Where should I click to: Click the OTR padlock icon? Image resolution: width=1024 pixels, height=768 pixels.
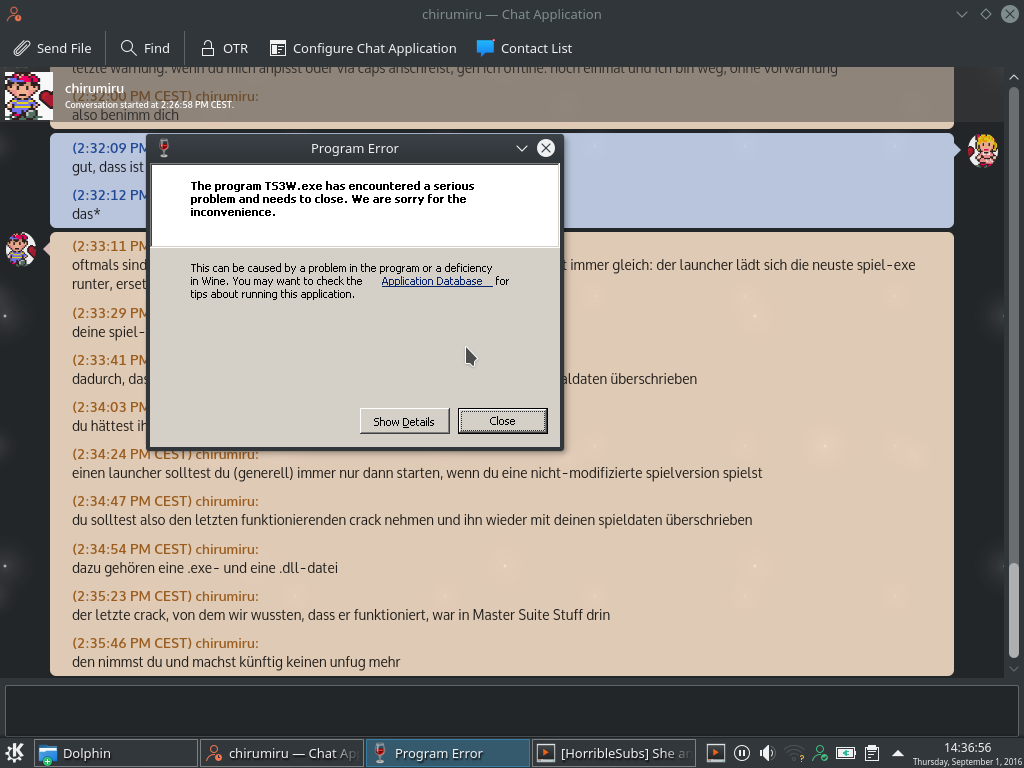point(208,48)
